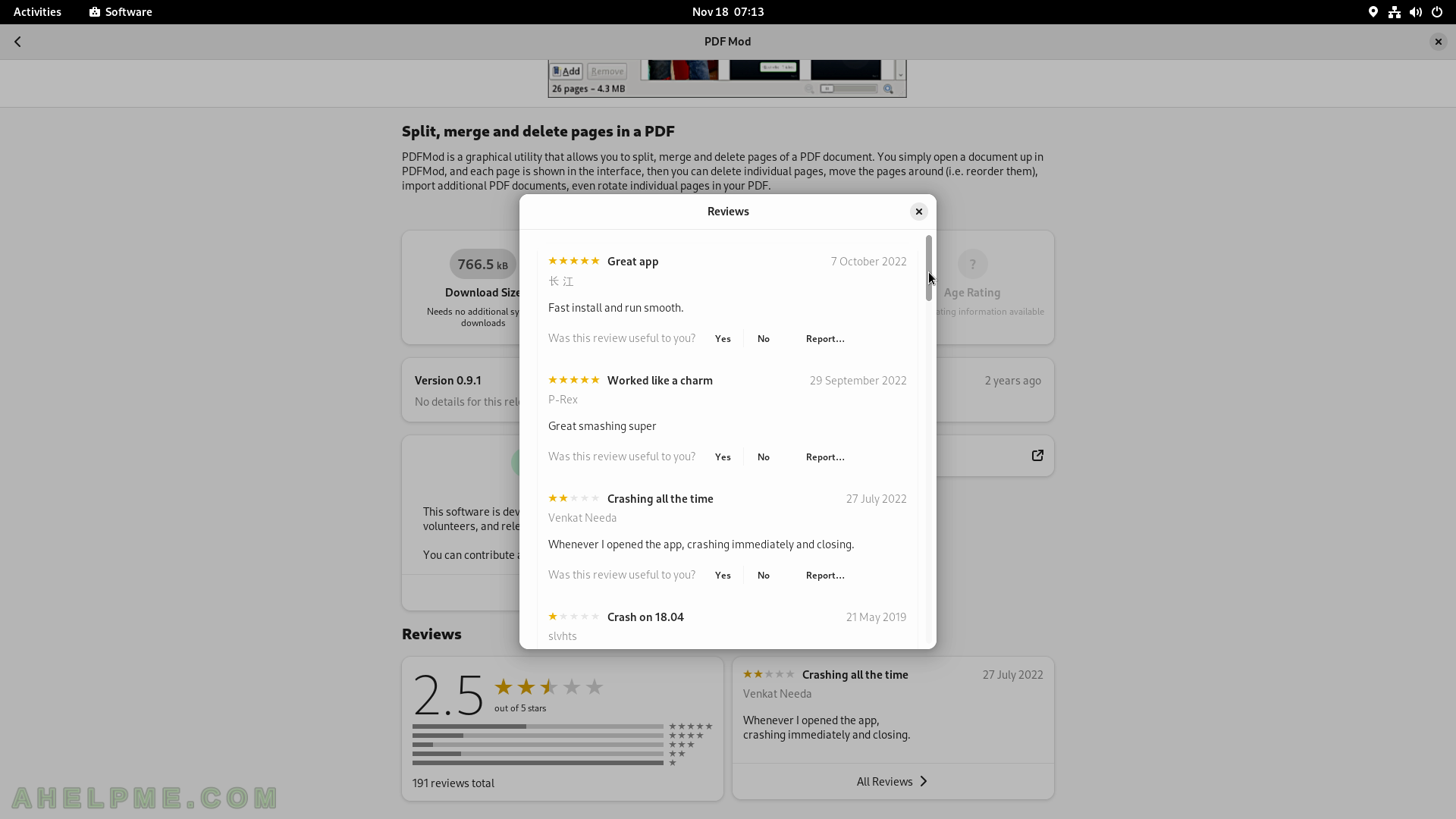Image resolution: width=1456 pixels, height=819 pixels.
Task: Open the clock and calendar menu
Action: point(728,12)
